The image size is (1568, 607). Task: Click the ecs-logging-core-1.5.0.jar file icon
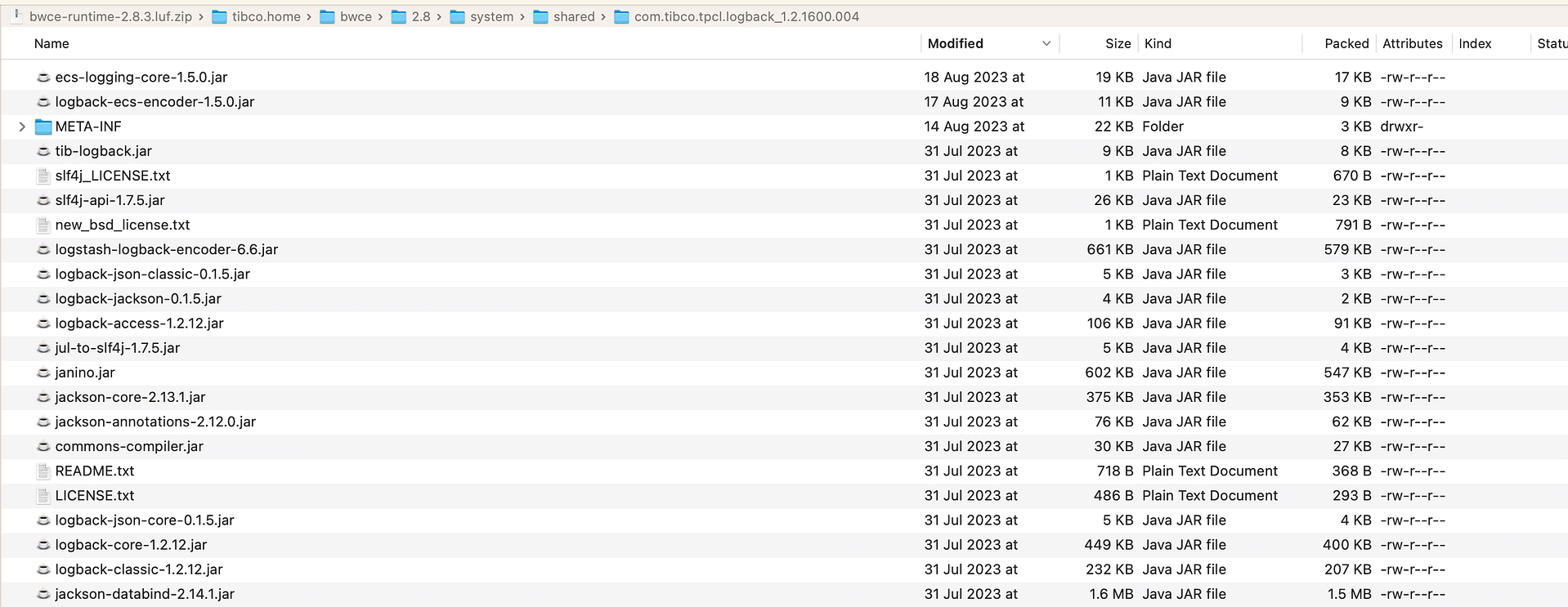point(43,78)
